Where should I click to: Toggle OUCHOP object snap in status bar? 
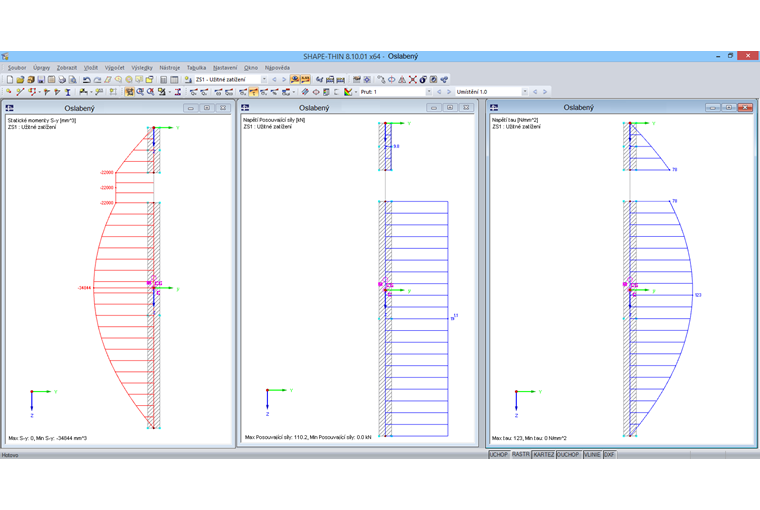pos(568,455)
